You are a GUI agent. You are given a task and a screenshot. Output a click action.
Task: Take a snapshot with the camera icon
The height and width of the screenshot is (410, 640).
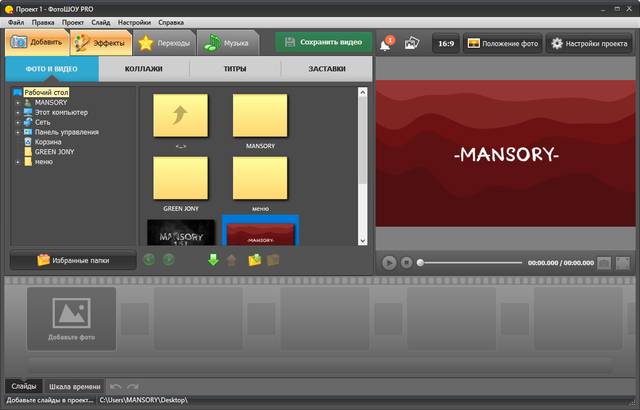pos(603,262)
